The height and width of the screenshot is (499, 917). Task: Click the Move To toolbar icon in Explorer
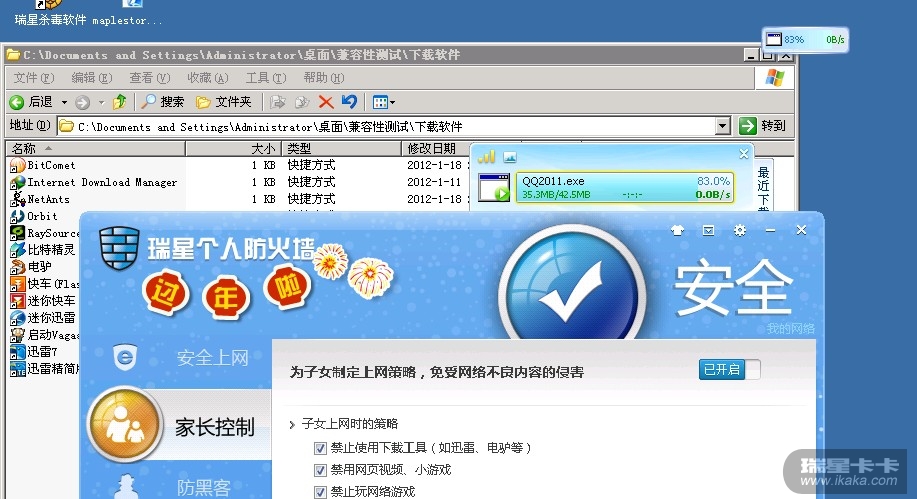(x=278, y=102)
